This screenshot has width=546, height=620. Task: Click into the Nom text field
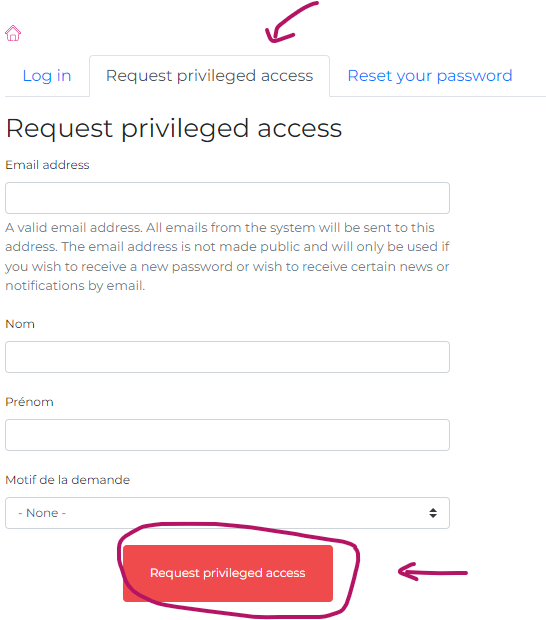point(227,357)
